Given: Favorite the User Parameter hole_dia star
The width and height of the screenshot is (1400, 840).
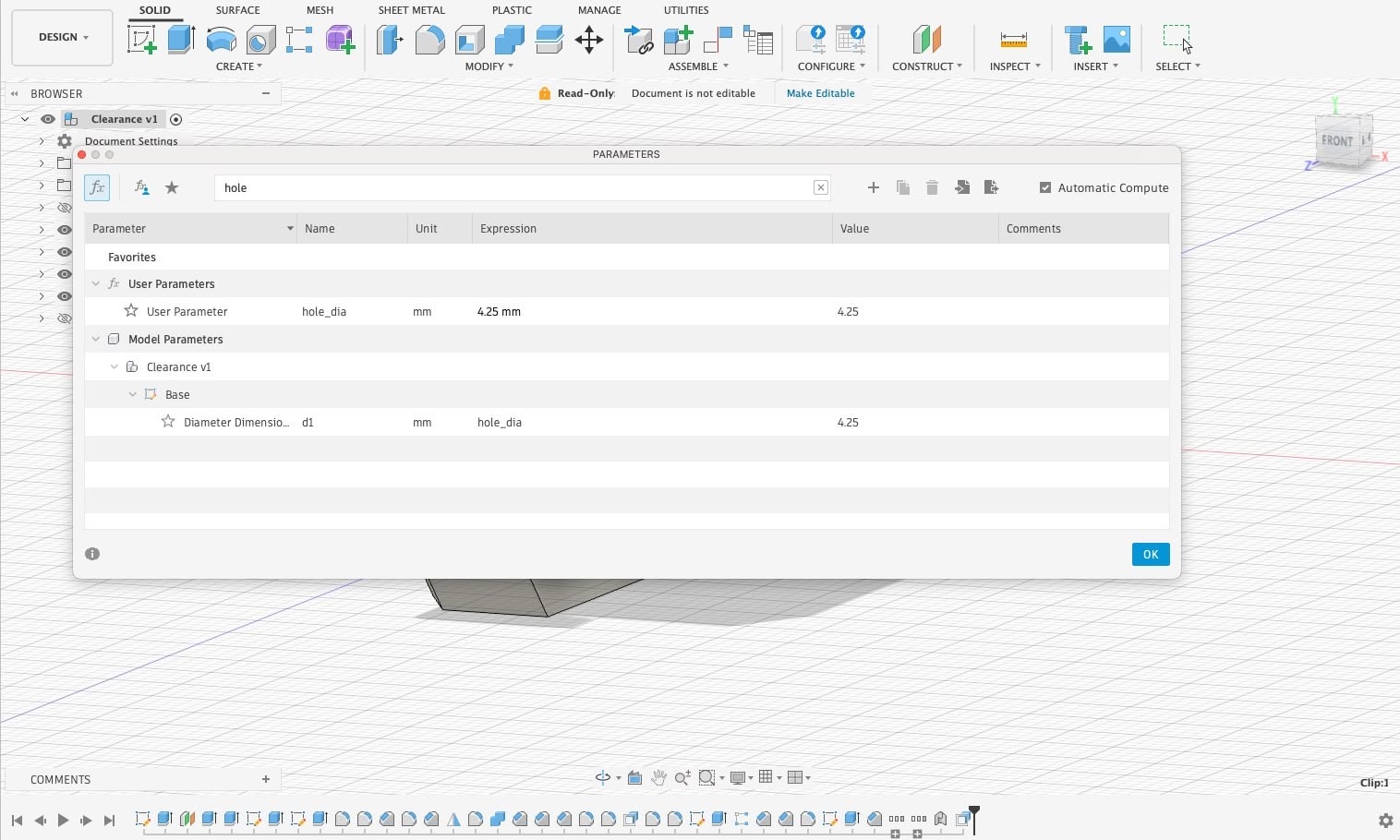Looking at the screenshot, I should 131,311.
